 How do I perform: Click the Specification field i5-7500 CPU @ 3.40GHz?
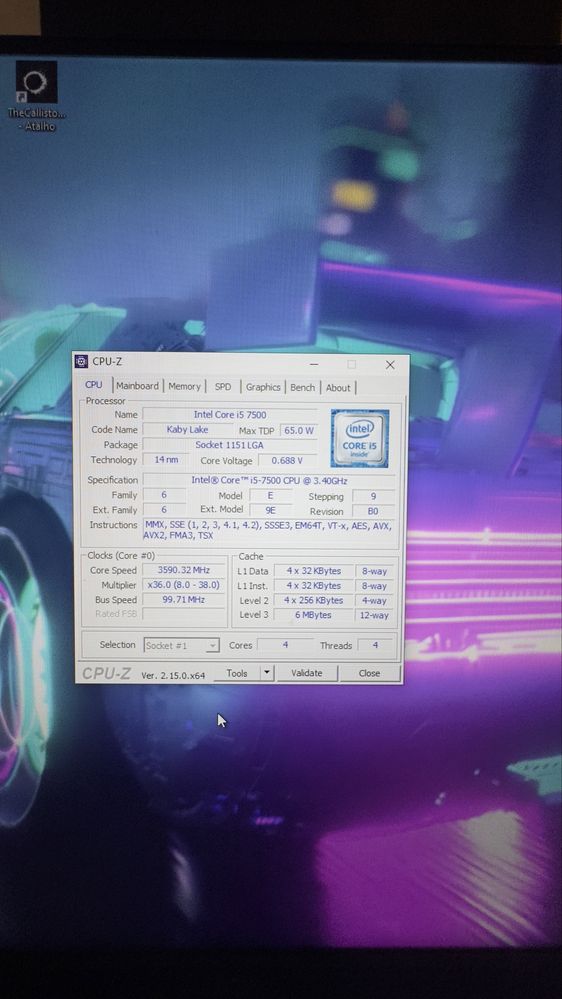tap(269, 480)
